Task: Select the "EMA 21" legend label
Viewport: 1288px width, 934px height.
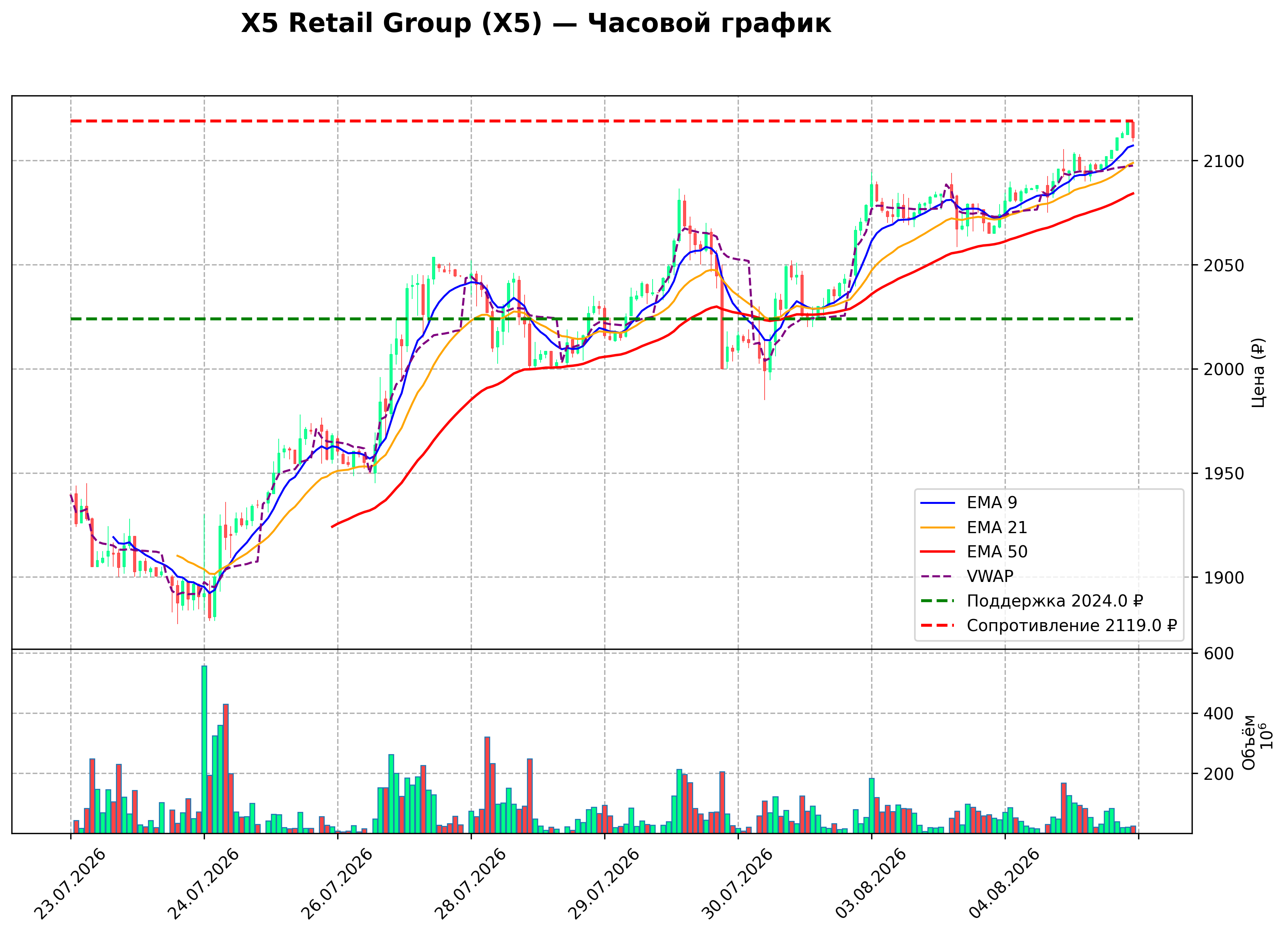Action: [x=997, y=527]
